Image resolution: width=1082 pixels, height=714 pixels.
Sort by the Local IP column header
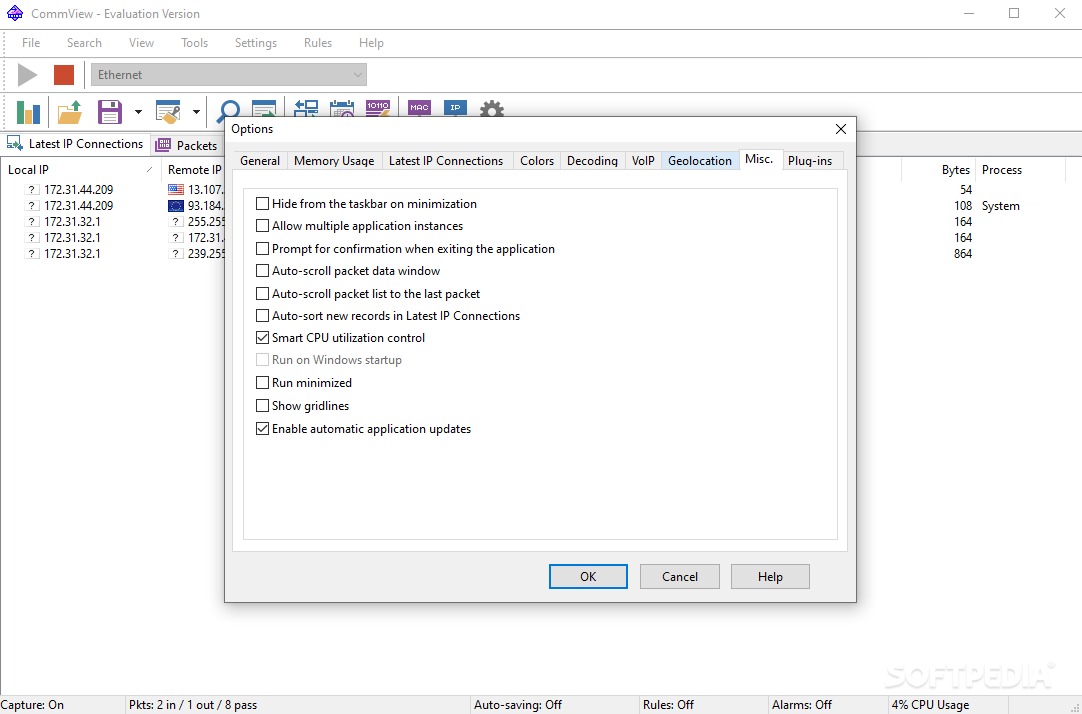click(81, 170)
